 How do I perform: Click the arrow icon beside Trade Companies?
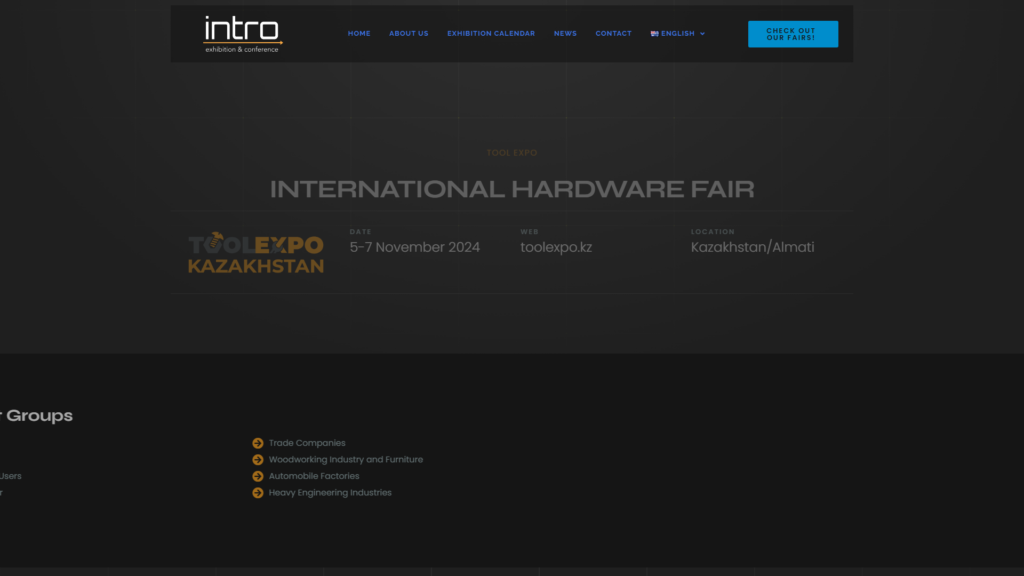(258, 443)
